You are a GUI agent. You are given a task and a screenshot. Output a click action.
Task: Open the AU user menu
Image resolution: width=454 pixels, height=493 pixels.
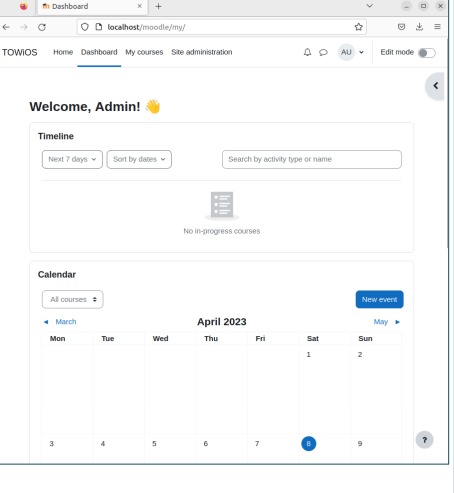pyautogui.click(x=351, y=52)
